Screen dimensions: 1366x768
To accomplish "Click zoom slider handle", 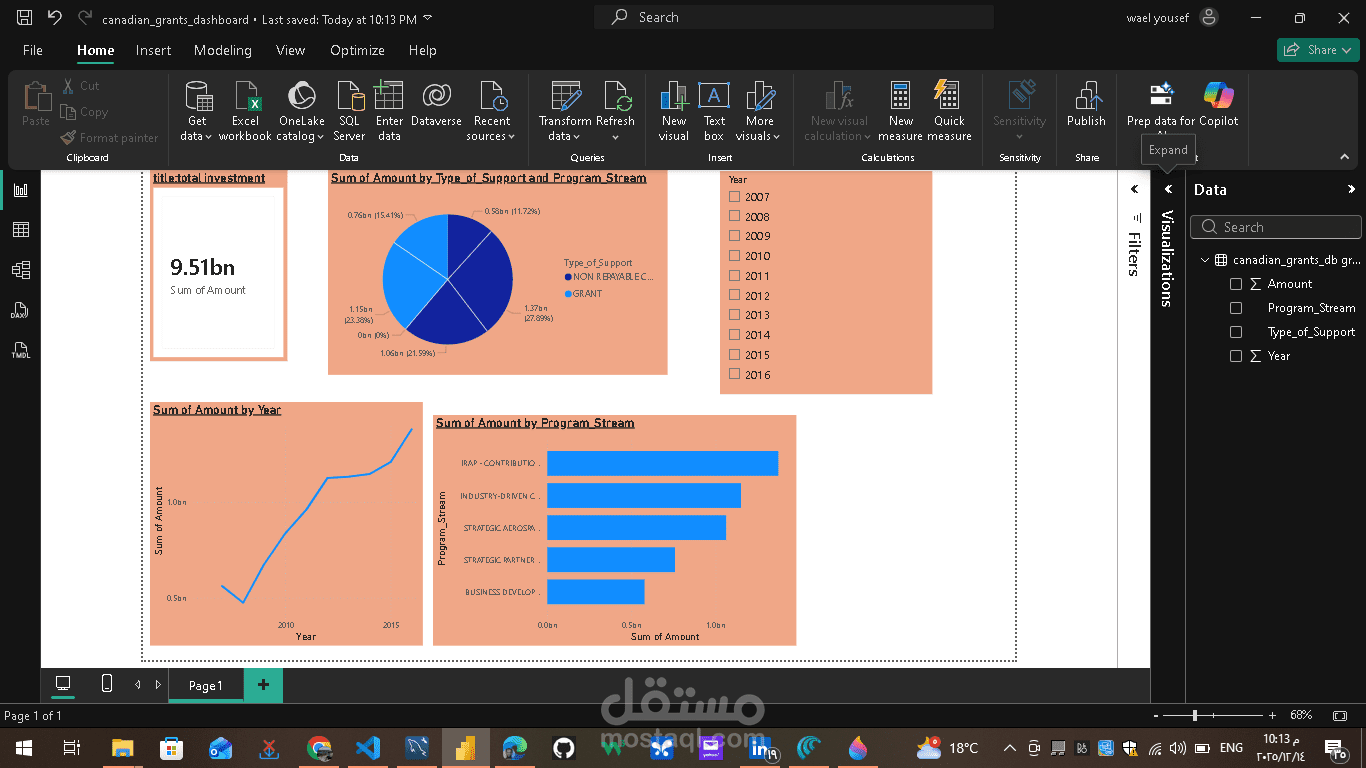I will 1195,716.
